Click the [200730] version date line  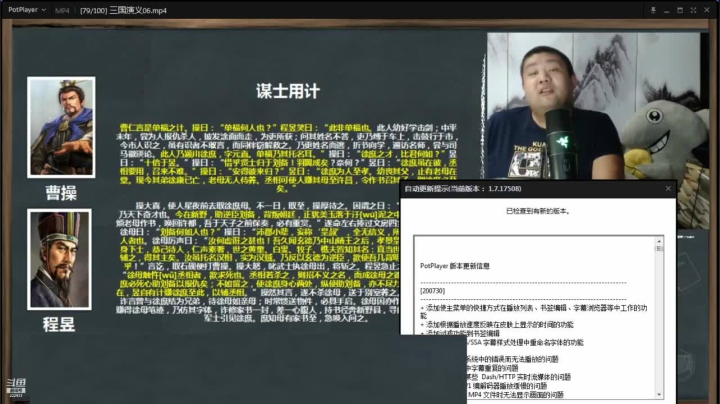click(x=432, y=291)
